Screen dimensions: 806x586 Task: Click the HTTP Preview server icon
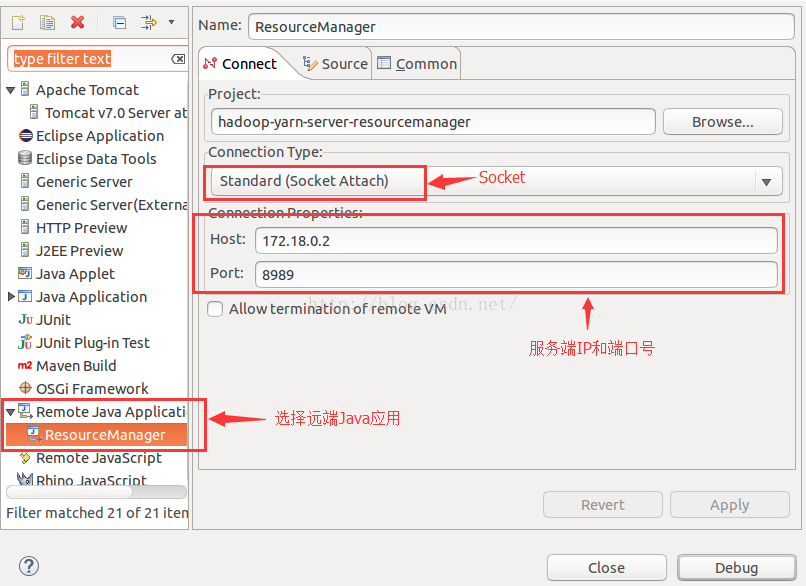click(25, 227)
